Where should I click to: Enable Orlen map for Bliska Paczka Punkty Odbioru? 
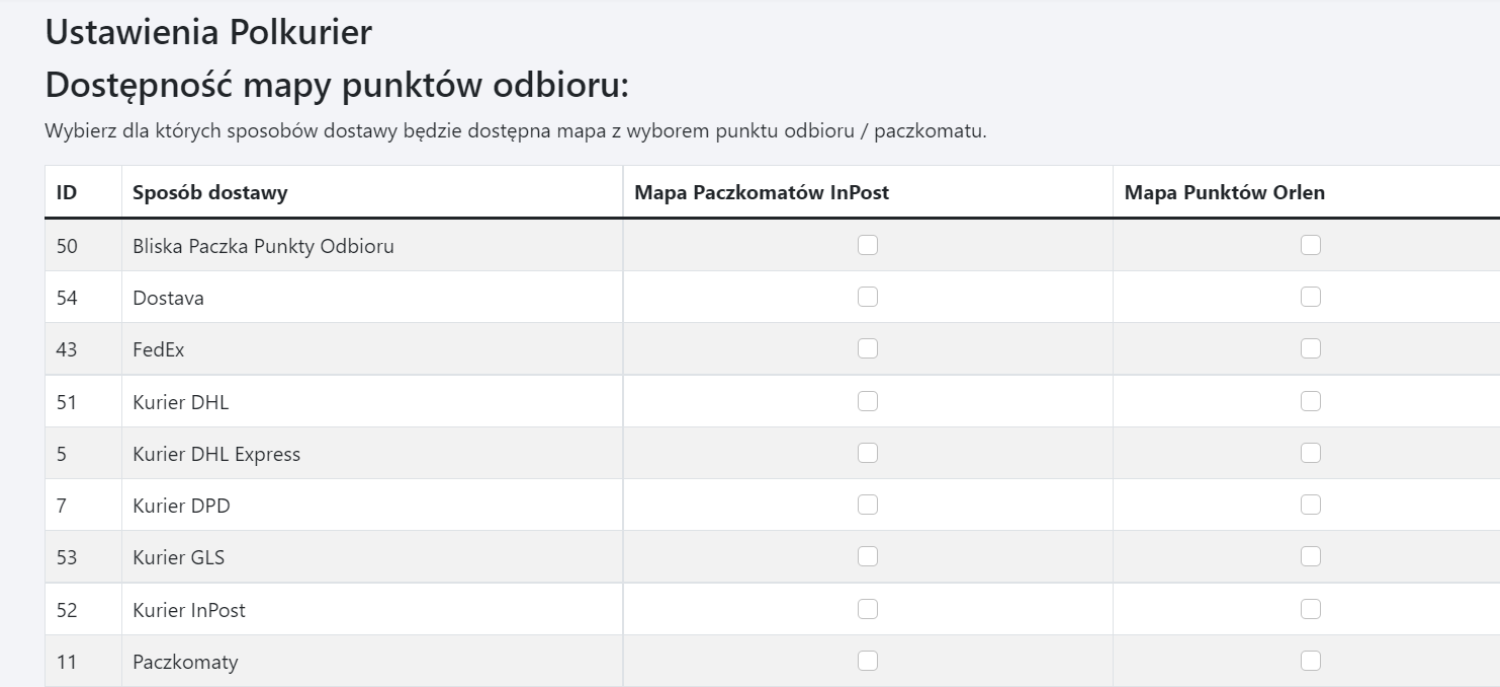pos(1310,244)
